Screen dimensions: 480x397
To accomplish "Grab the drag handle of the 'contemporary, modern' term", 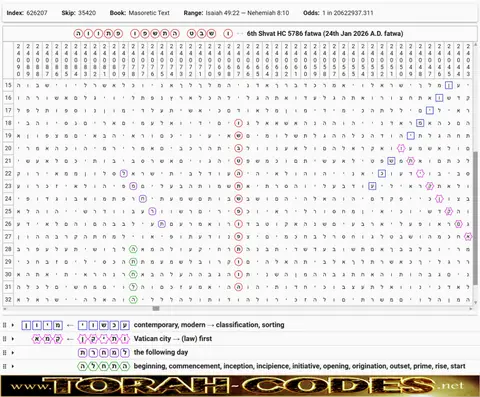I will click(x=4, y=325).
